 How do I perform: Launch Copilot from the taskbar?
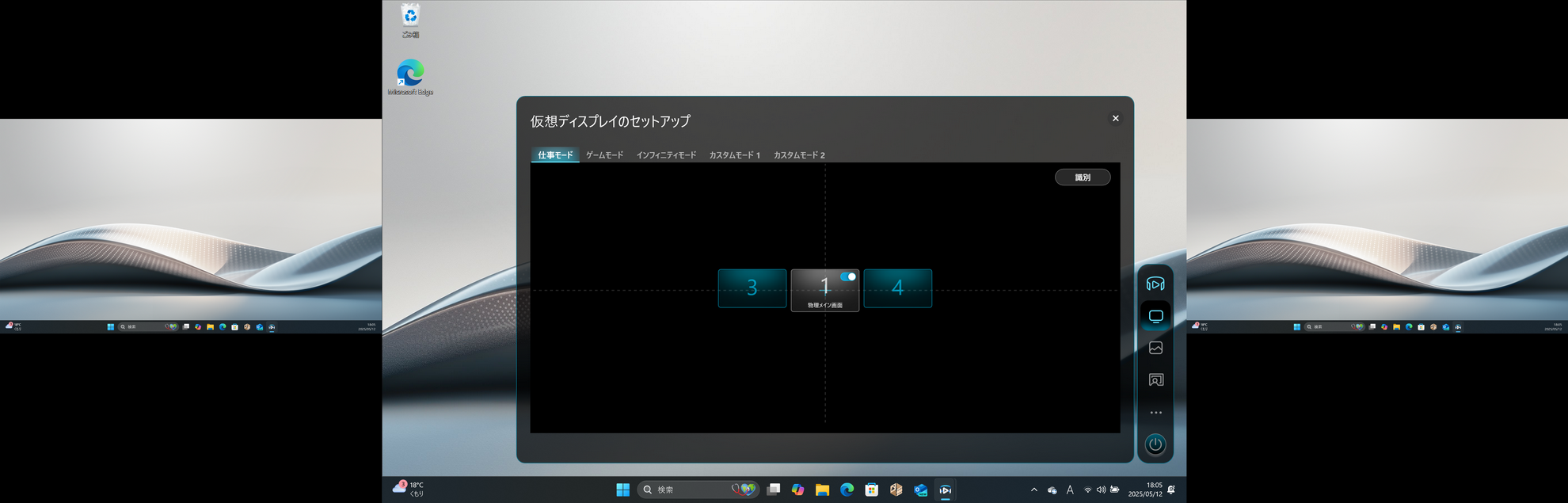click(798, 490)
